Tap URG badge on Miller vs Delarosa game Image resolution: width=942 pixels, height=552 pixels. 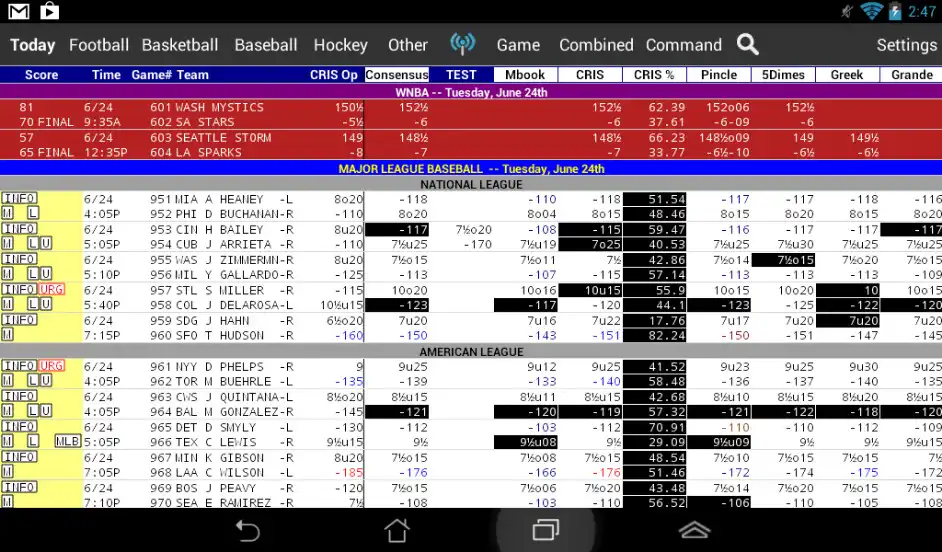click(52, 290)
